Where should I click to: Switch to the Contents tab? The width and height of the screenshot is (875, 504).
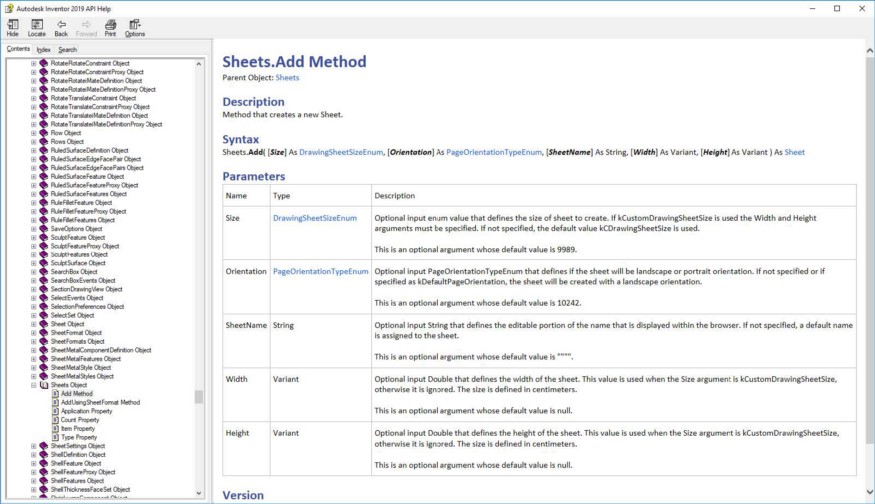click(x=18, y=49)
